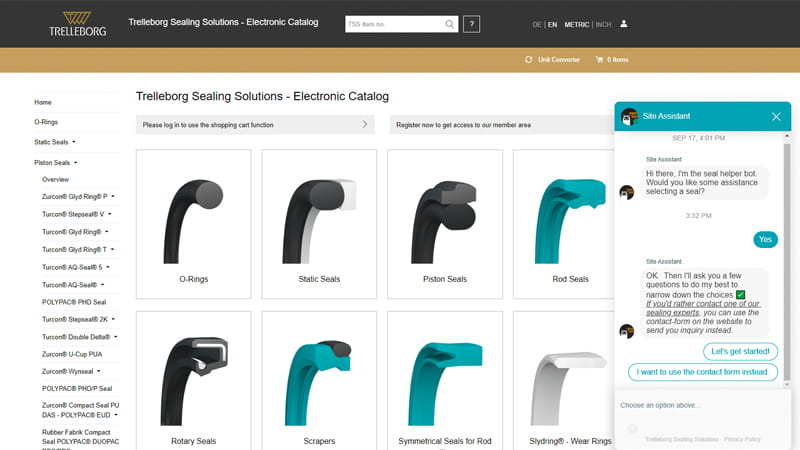Screen dimensions: 800x450
Task: Choose I want to use the contact form instead
Action: click(702, 372)
